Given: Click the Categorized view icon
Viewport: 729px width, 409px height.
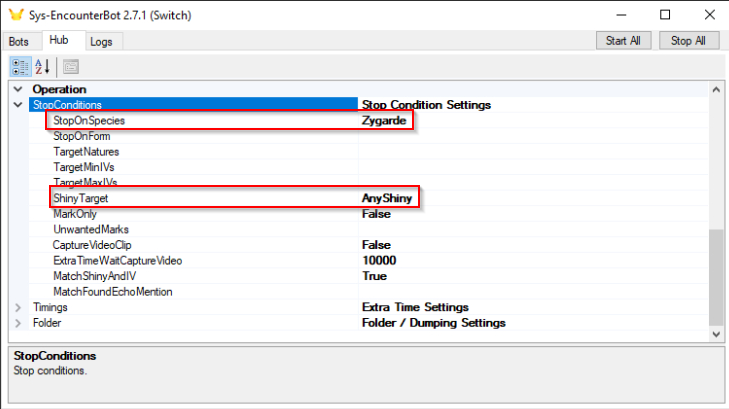Looking at the screenshot, I should 20,67.
